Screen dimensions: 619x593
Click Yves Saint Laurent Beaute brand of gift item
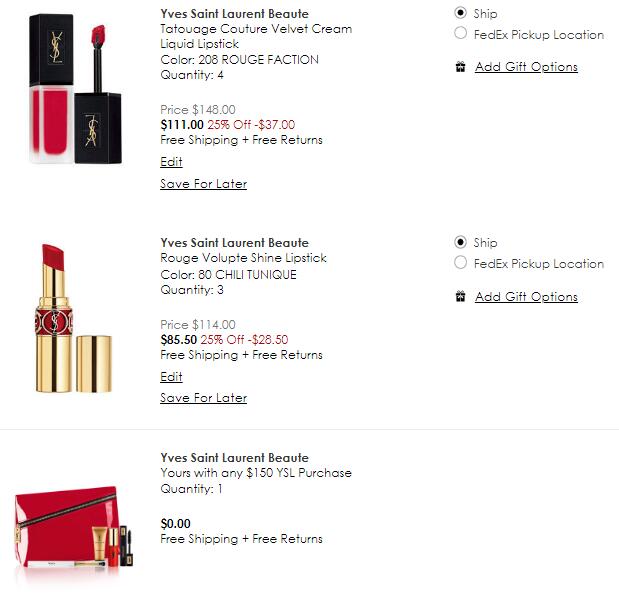coord(234,458)
